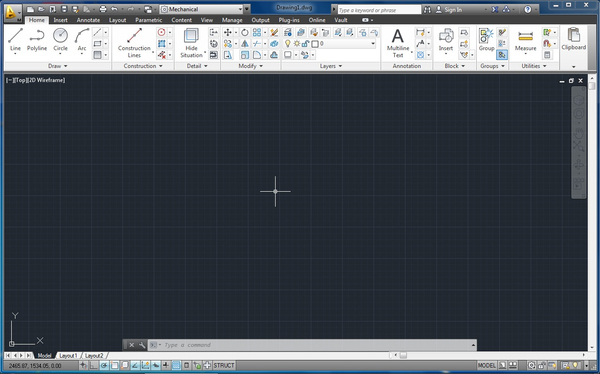
Task: Expand the Layers panel
Action: 331,66
